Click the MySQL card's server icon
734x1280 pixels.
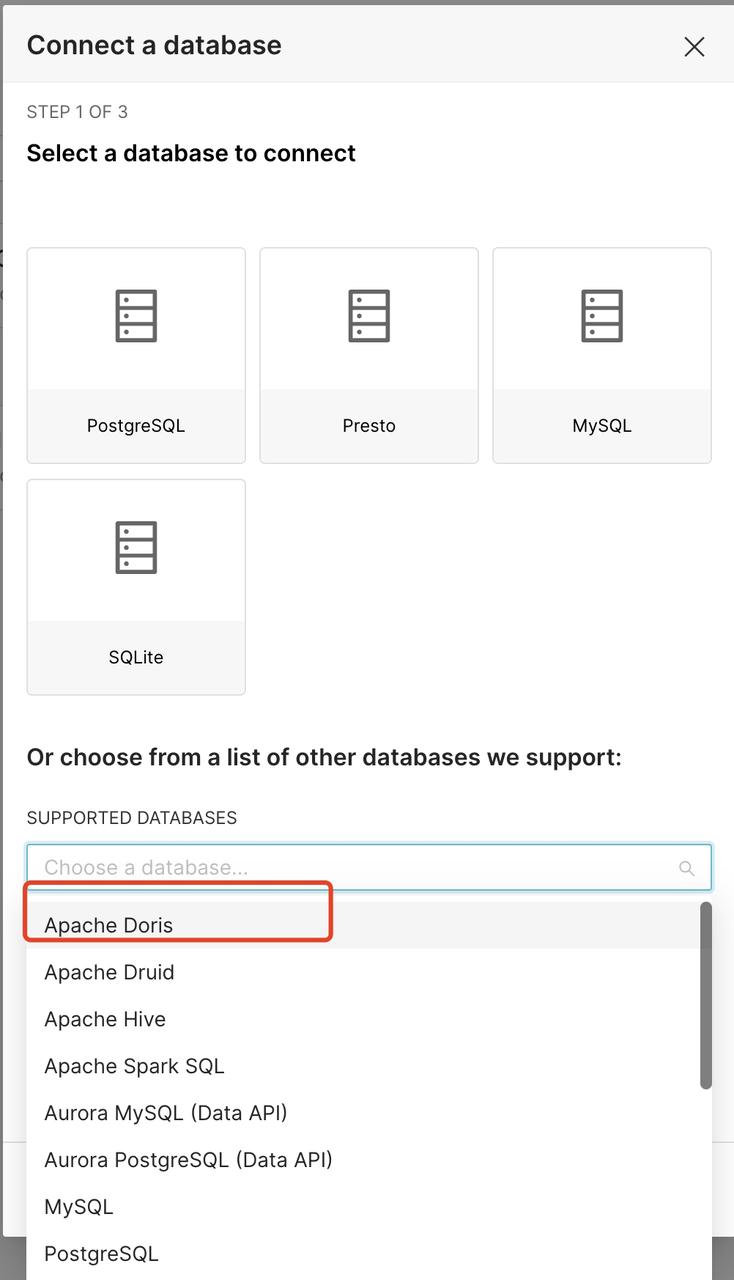click(602, 316)
